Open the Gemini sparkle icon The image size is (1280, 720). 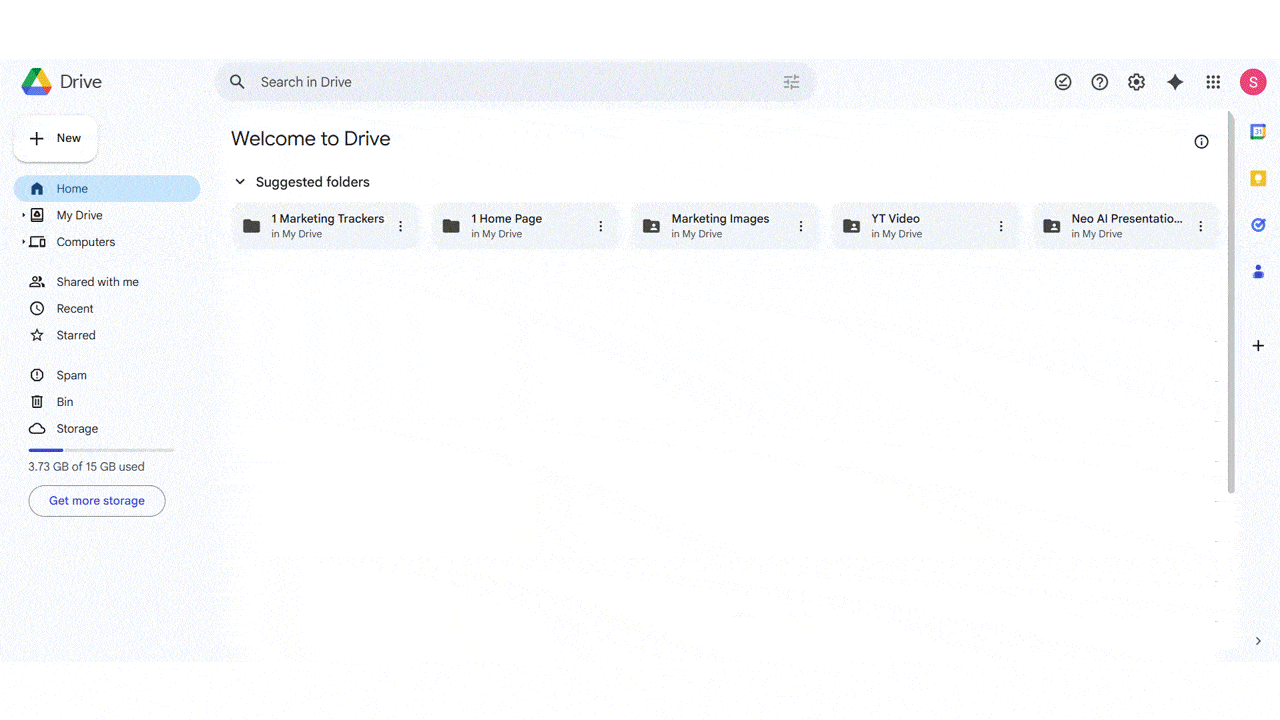point(1175,82)
